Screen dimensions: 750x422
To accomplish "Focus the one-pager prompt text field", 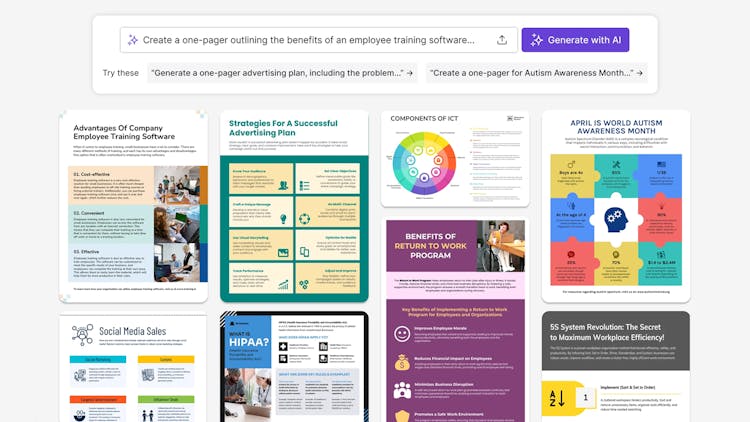I will pyautogui.click(x=308, y=40).
